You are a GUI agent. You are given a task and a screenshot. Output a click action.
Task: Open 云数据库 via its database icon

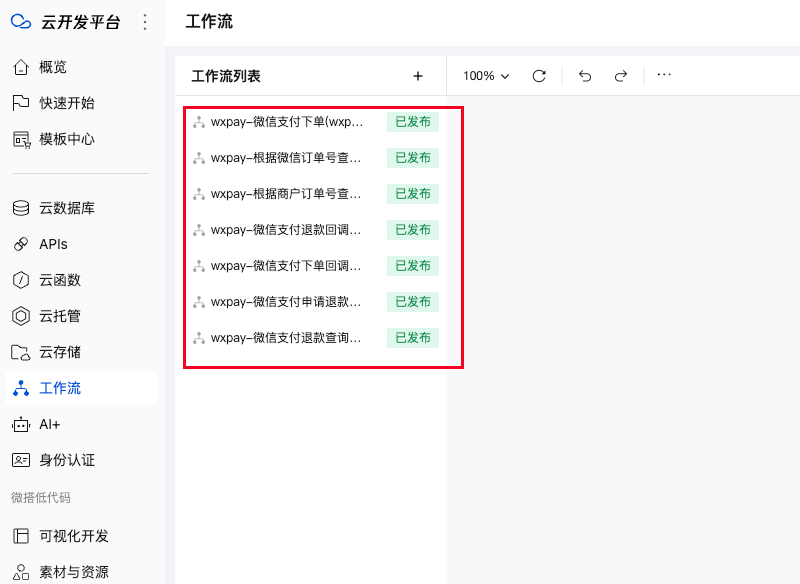pos(21,208)
